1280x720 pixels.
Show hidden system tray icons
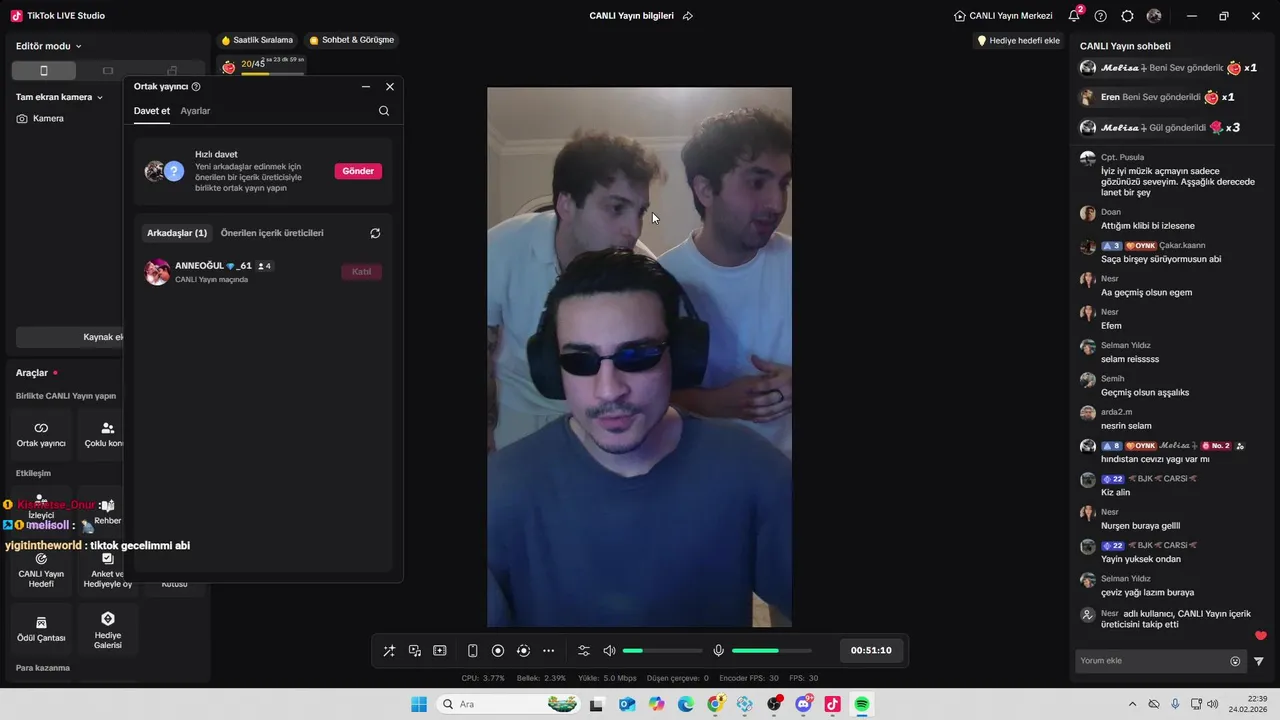(1132, 704)
